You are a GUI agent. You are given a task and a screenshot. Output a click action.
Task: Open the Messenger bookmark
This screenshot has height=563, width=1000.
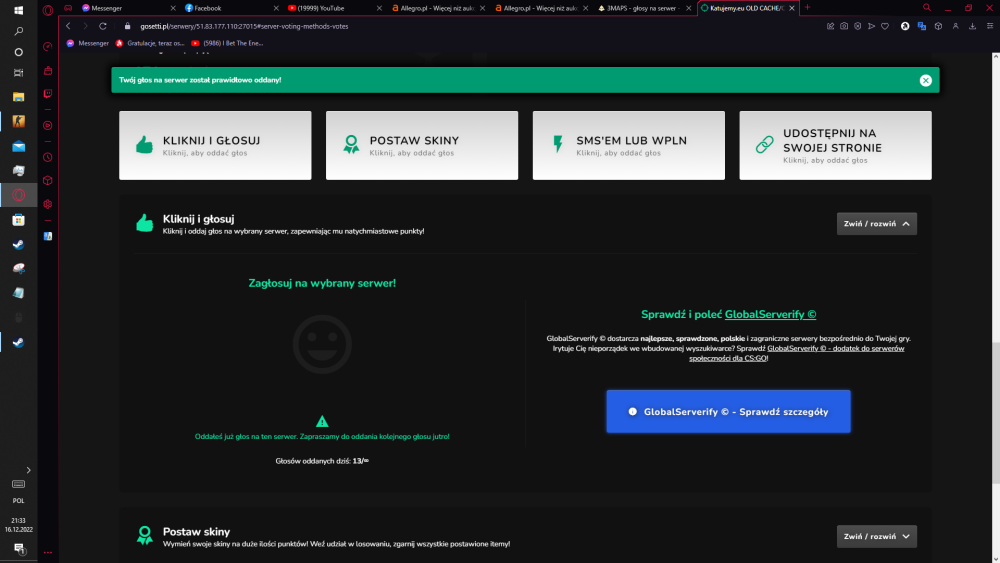pos(87,43)
